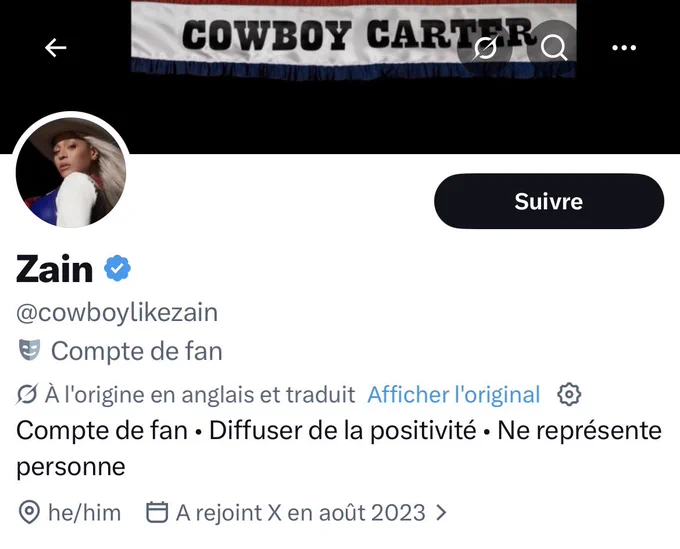Image resolution: width=680 pixels, height=549 pixels.
Task: Tap the location pin icon
Action: (x=29, y=512)
